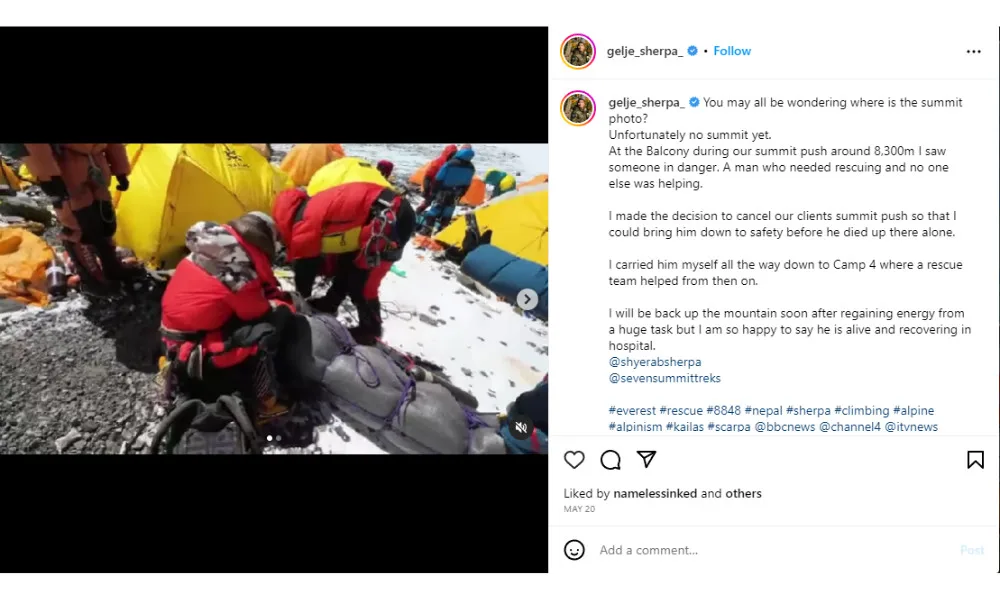
Task: Open @sevensummittreks mention link
Action: [x=665, y=378]
